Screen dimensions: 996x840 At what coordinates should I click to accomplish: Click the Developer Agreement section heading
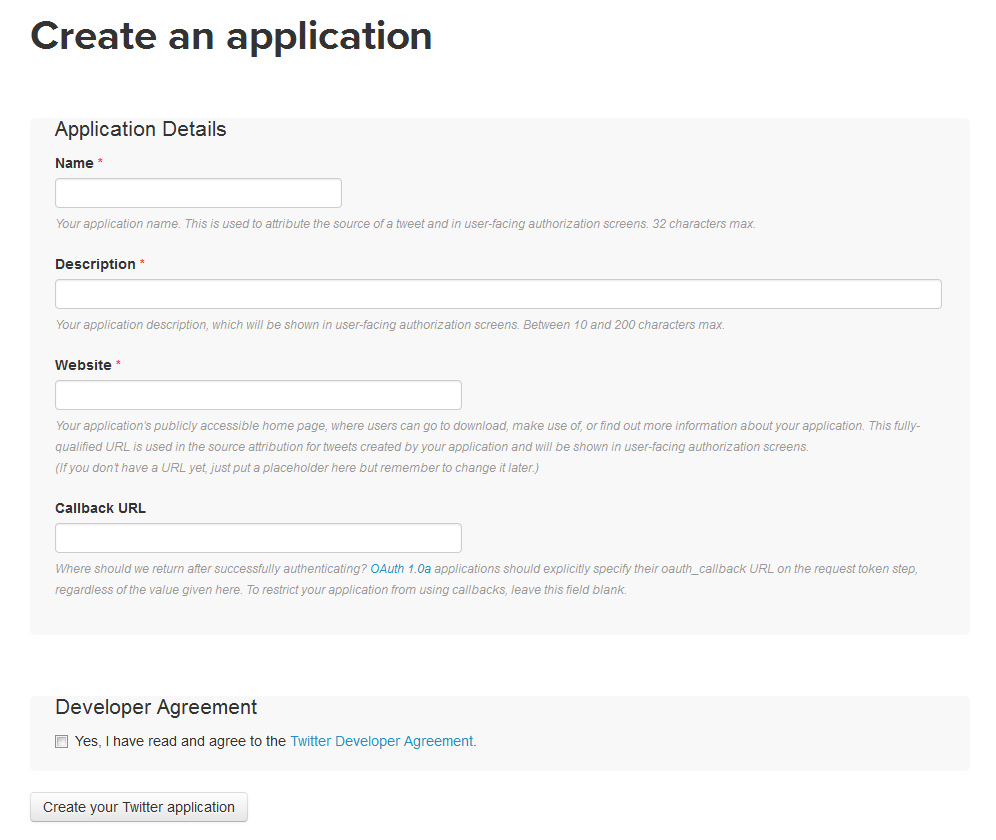click(156, 707)
